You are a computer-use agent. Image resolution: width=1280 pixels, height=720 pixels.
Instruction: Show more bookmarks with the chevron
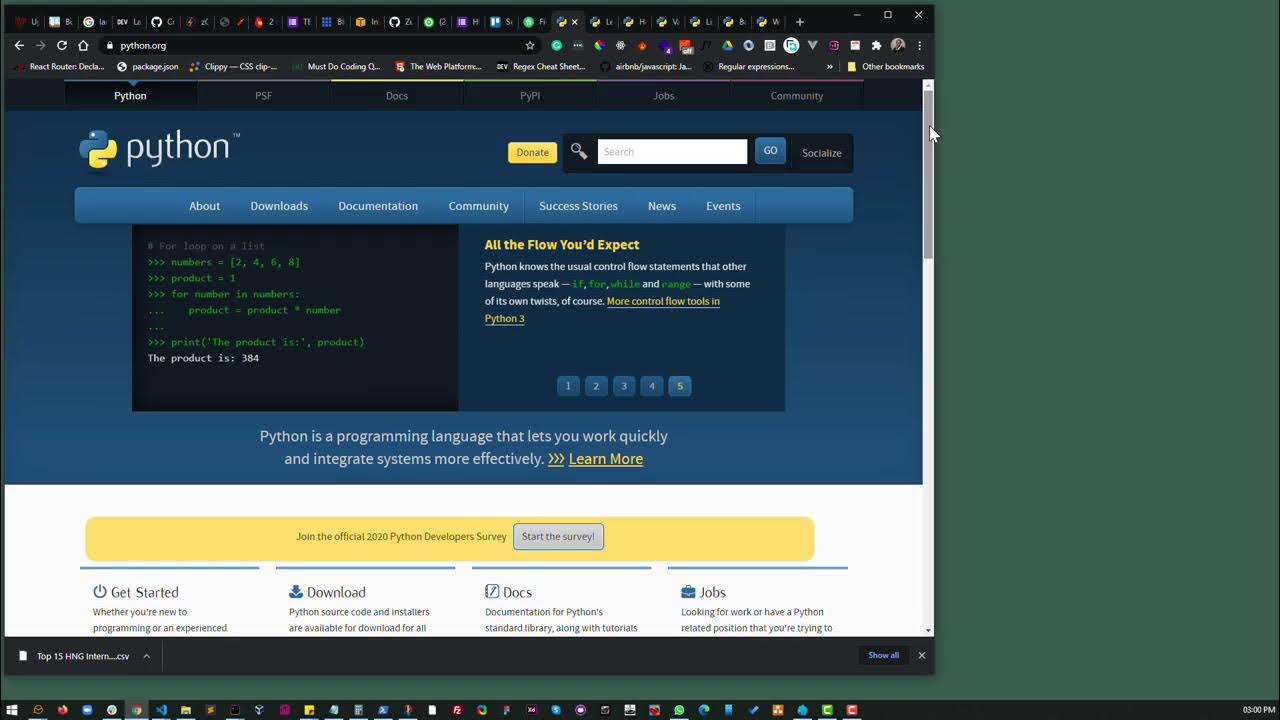point(829,67)
